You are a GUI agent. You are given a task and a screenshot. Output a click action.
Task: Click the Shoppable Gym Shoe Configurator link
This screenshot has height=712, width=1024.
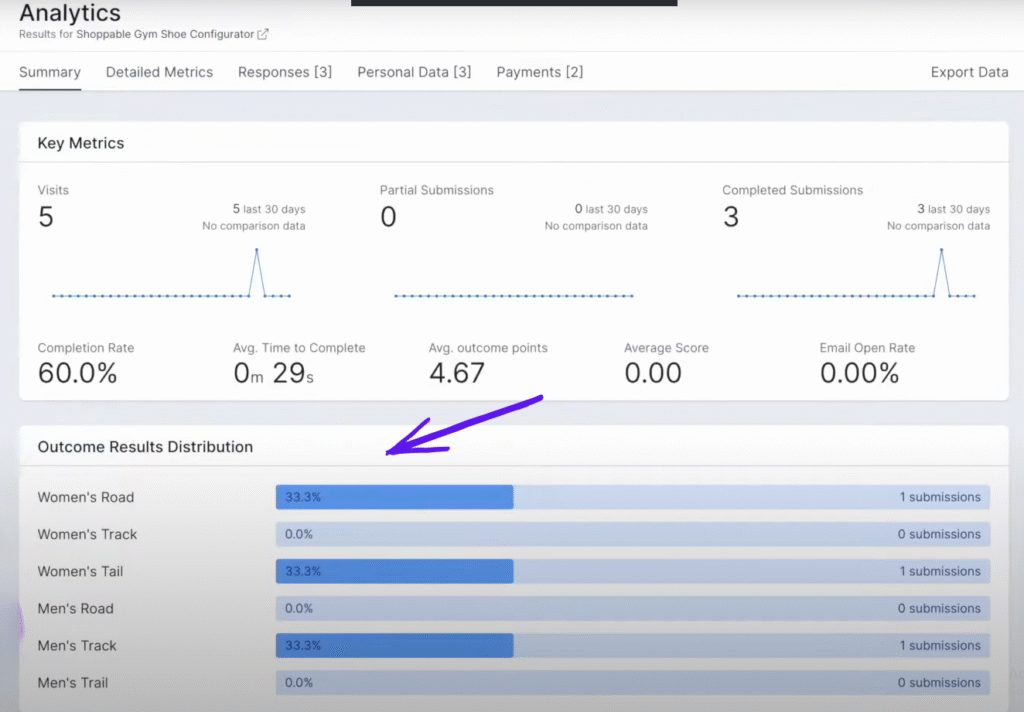point(165,34)
